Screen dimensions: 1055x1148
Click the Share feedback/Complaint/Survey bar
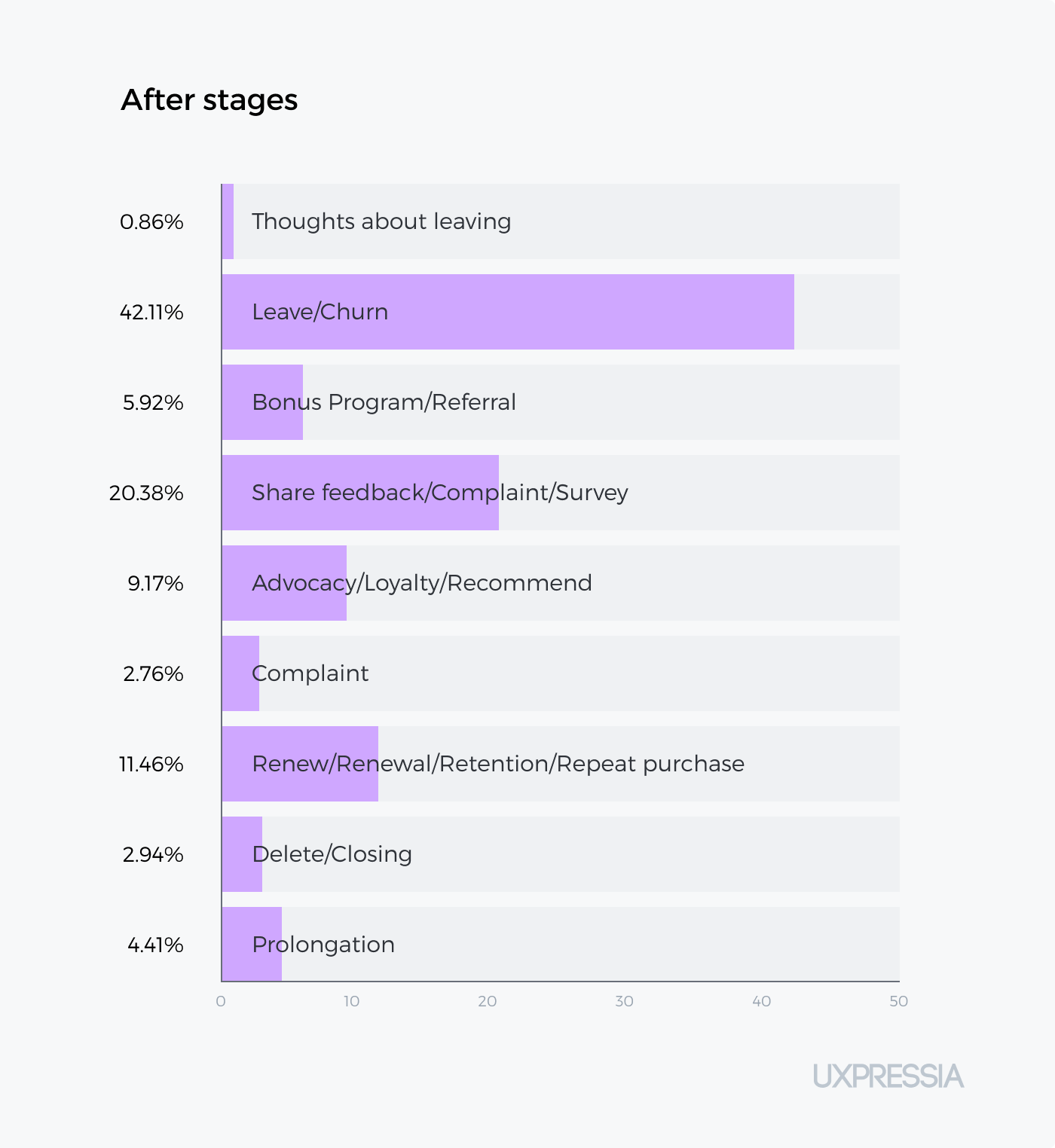[360, 493]
